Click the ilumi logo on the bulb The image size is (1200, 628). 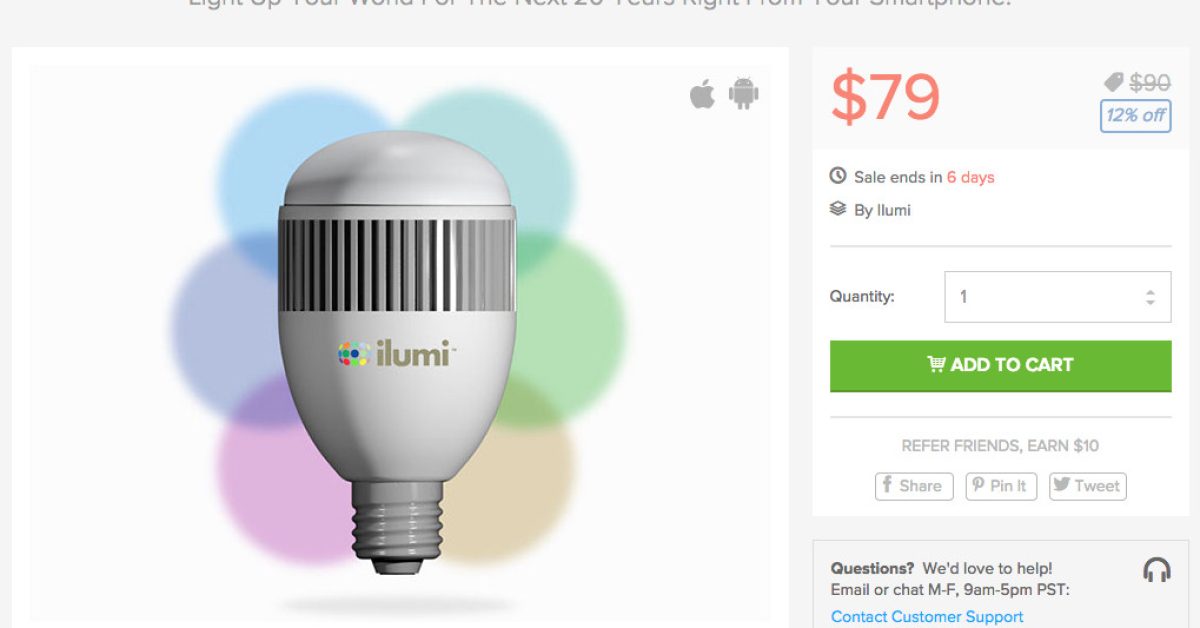tap(396, 353)
